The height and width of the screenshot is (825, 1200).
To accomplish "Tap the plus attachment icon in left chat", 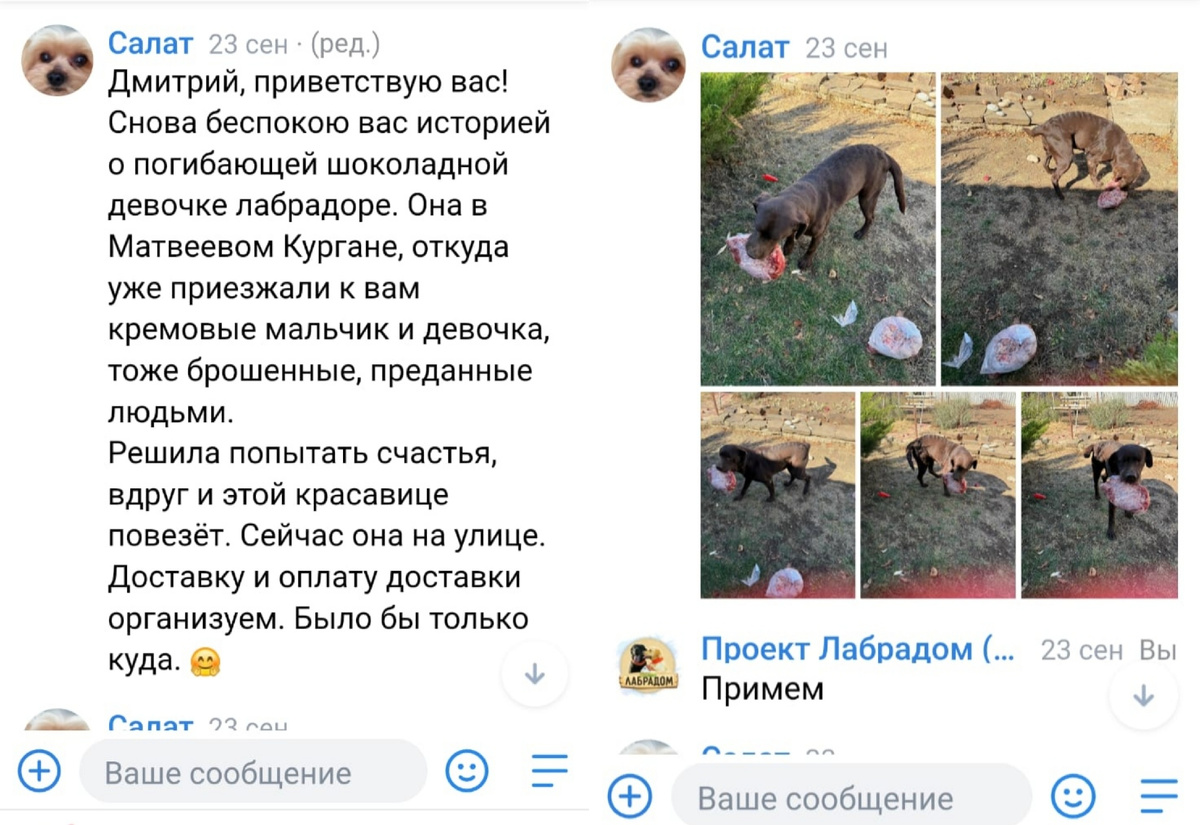I will click(x=40, y=771).
